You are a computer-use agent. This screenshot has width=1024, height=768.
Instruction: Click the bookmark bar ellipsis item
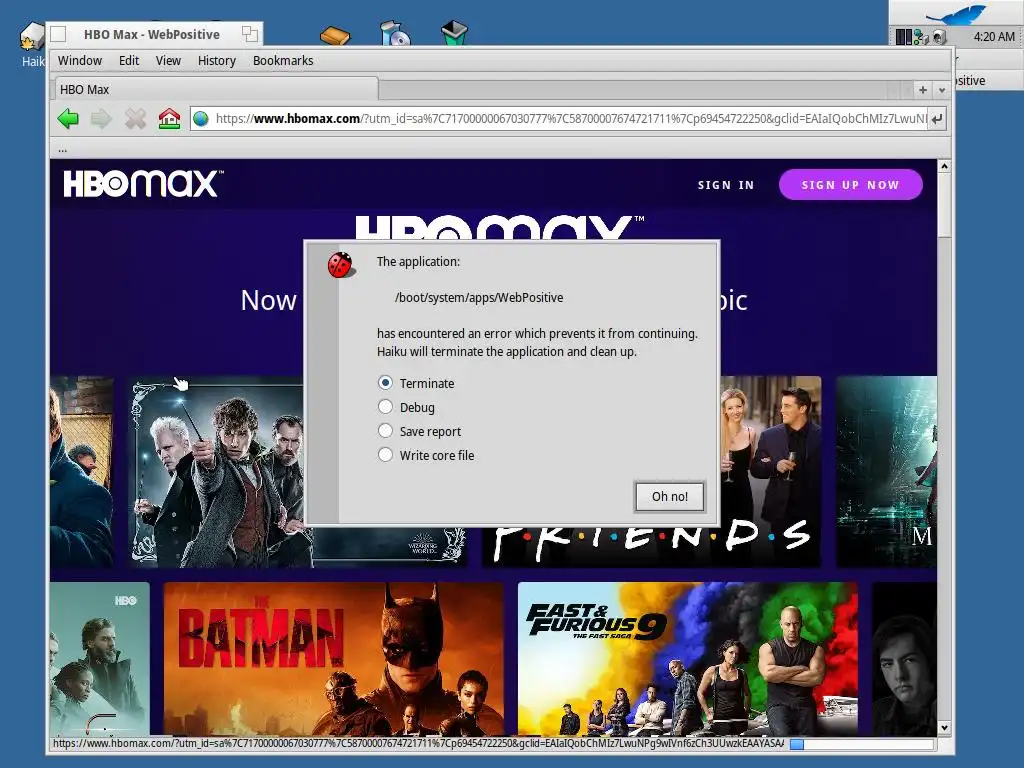coord(62,150)
